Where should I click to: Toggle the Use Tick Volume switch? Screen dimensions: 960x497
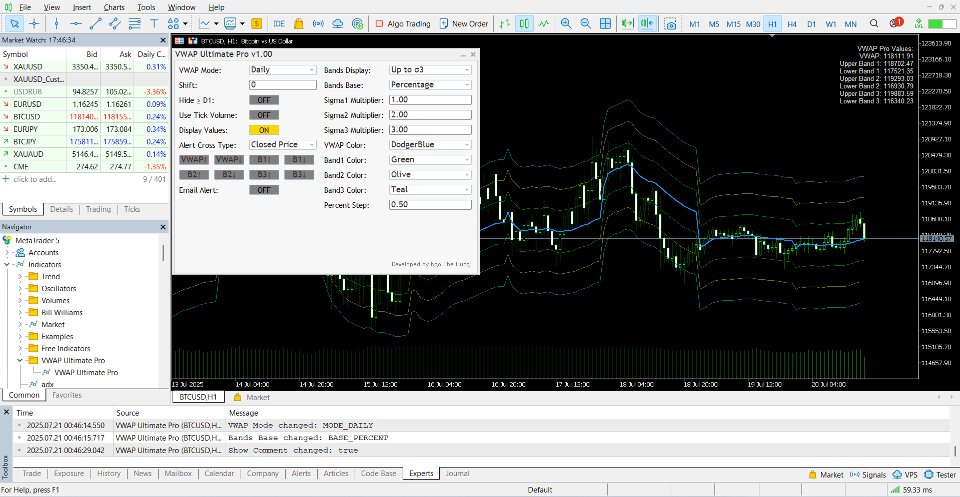[264, 114]
